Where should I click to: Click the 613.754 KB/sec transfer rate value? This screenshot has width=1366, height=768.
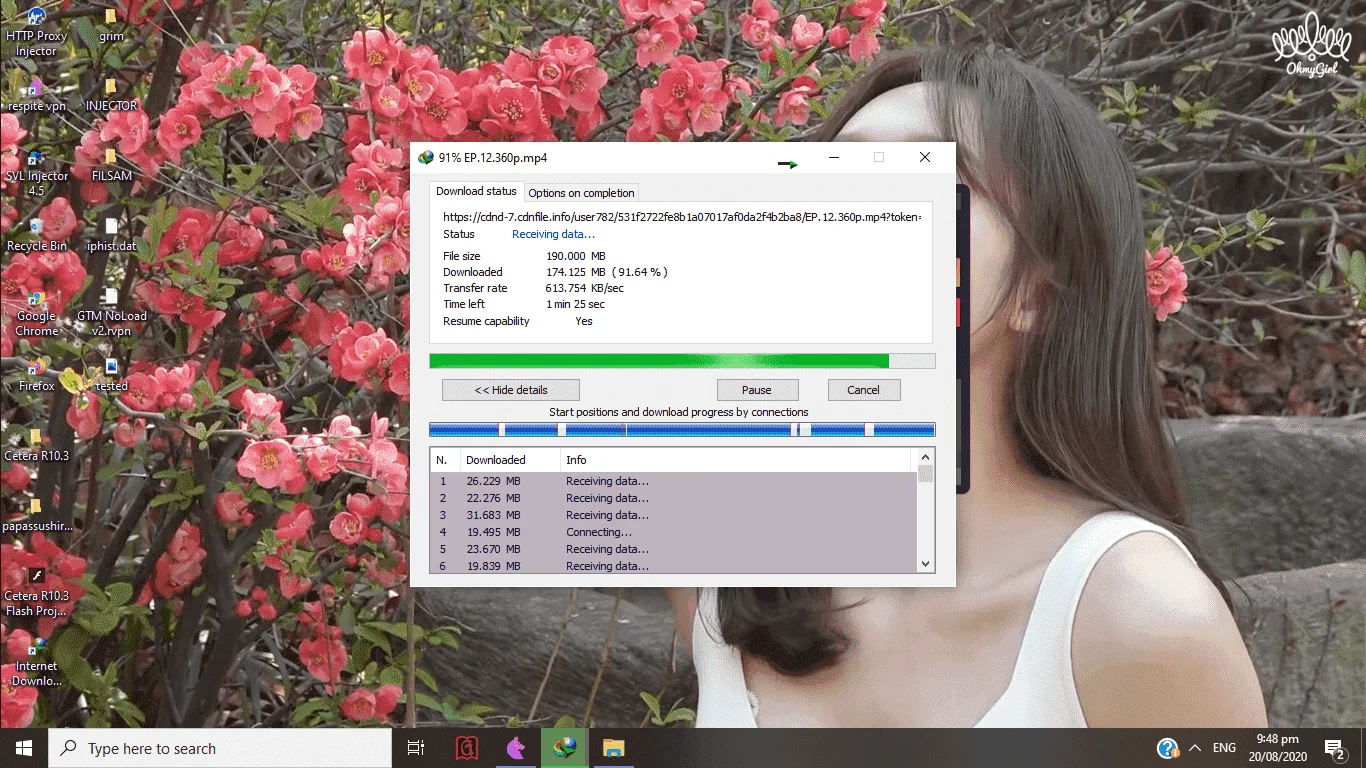(585, 288)
